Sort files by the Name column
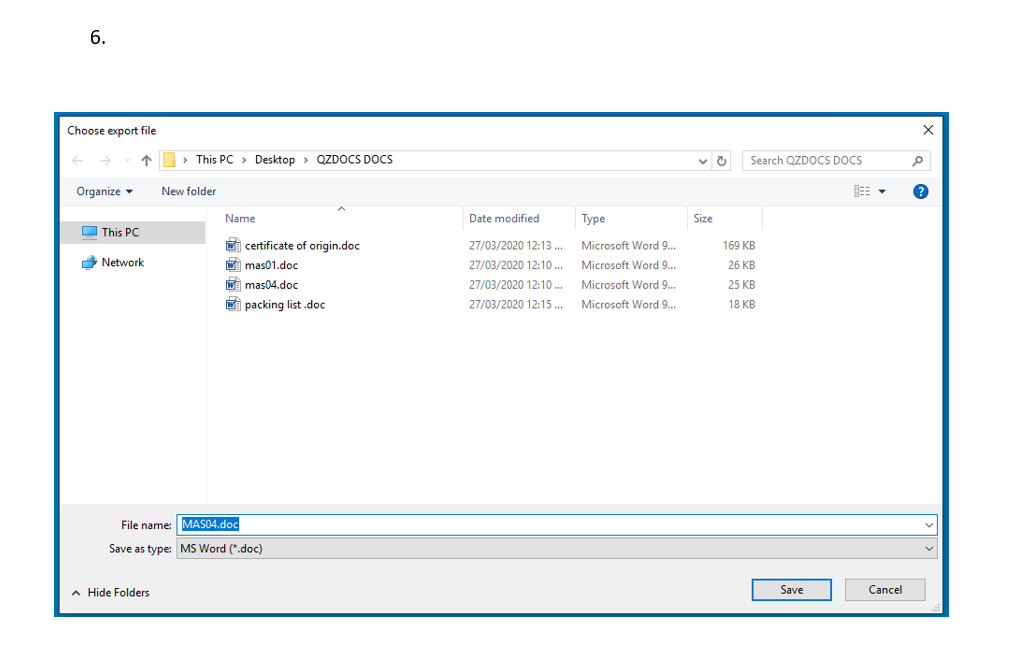The height and width of the screenshot is (658, 1036). 240,219
